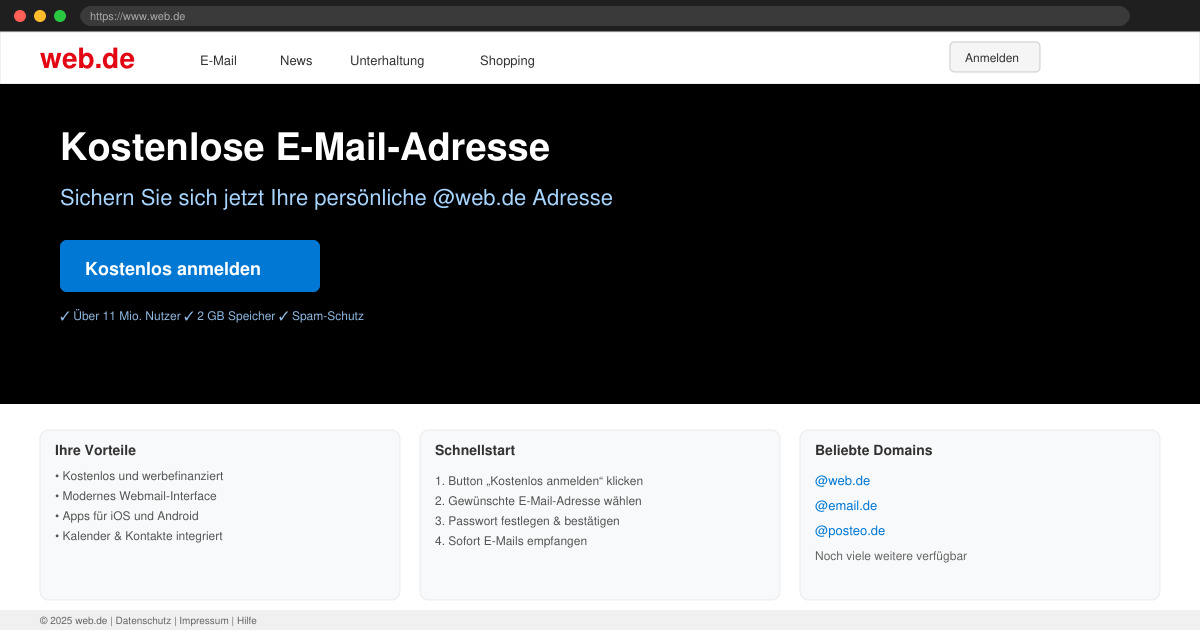1200x630 pixels.
Task: Open the @email.de domain link
Action: point(846,506)
